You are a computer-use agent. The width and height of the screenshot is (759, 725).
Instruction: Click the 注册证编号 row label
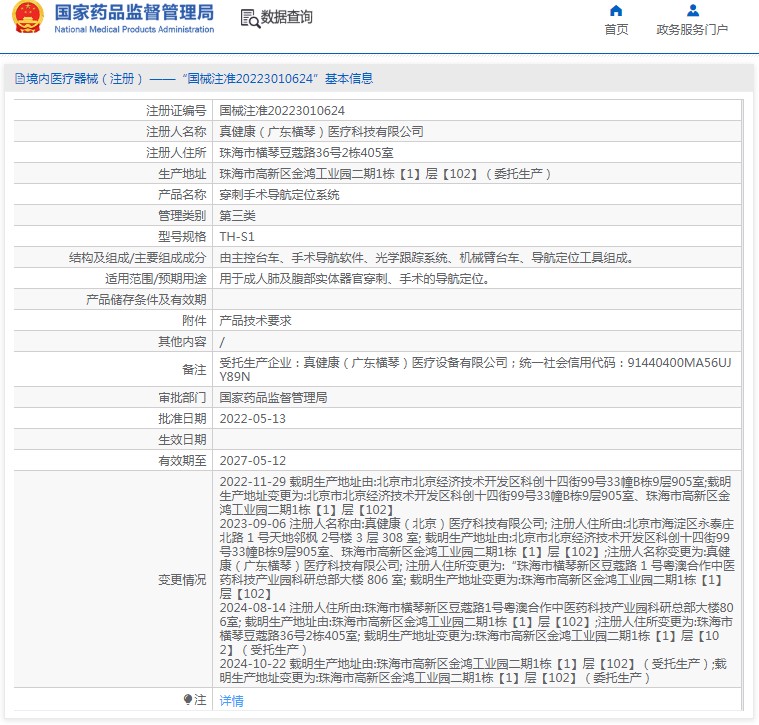[176, 111]
